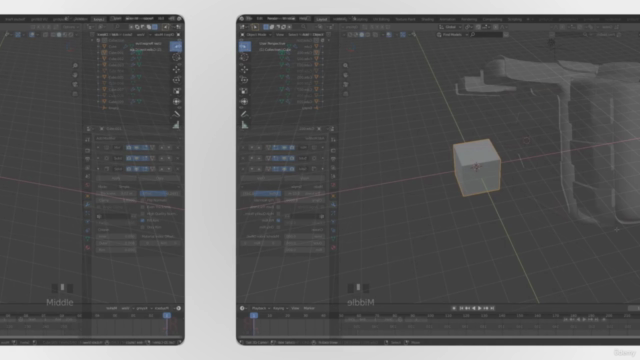Toggle the camera view icon in right viewport
The width and height of the screenshot is (640, 360).
coord(346,84)
